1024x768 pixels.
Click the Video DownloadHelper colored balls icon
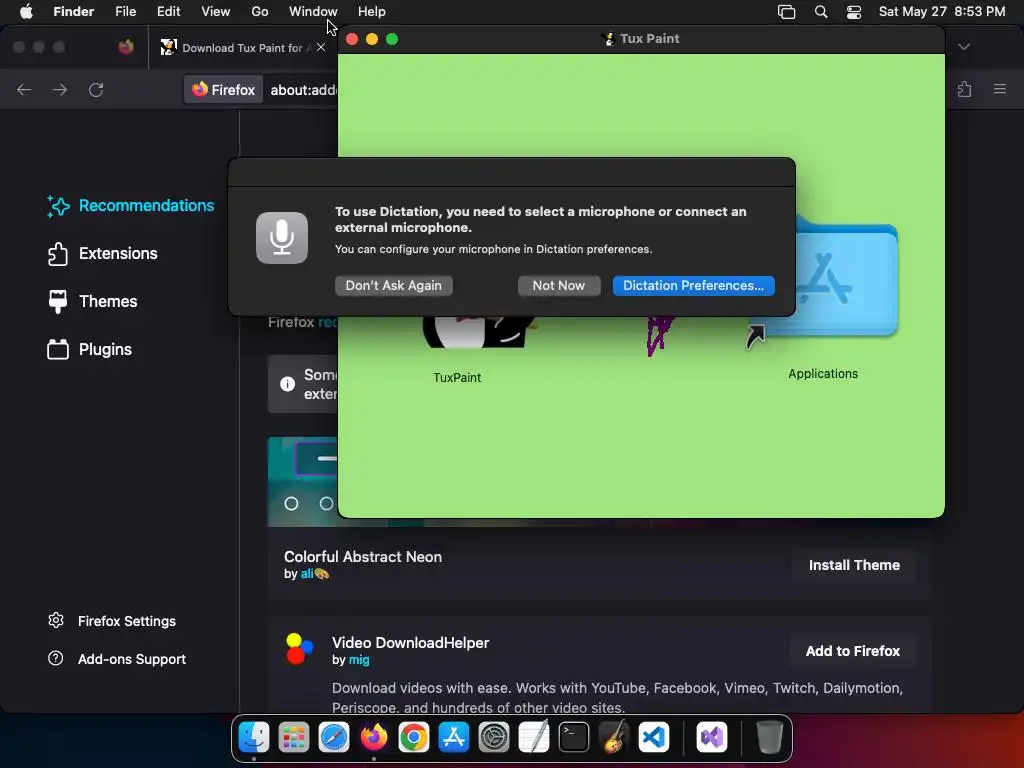tap(299, 648)
